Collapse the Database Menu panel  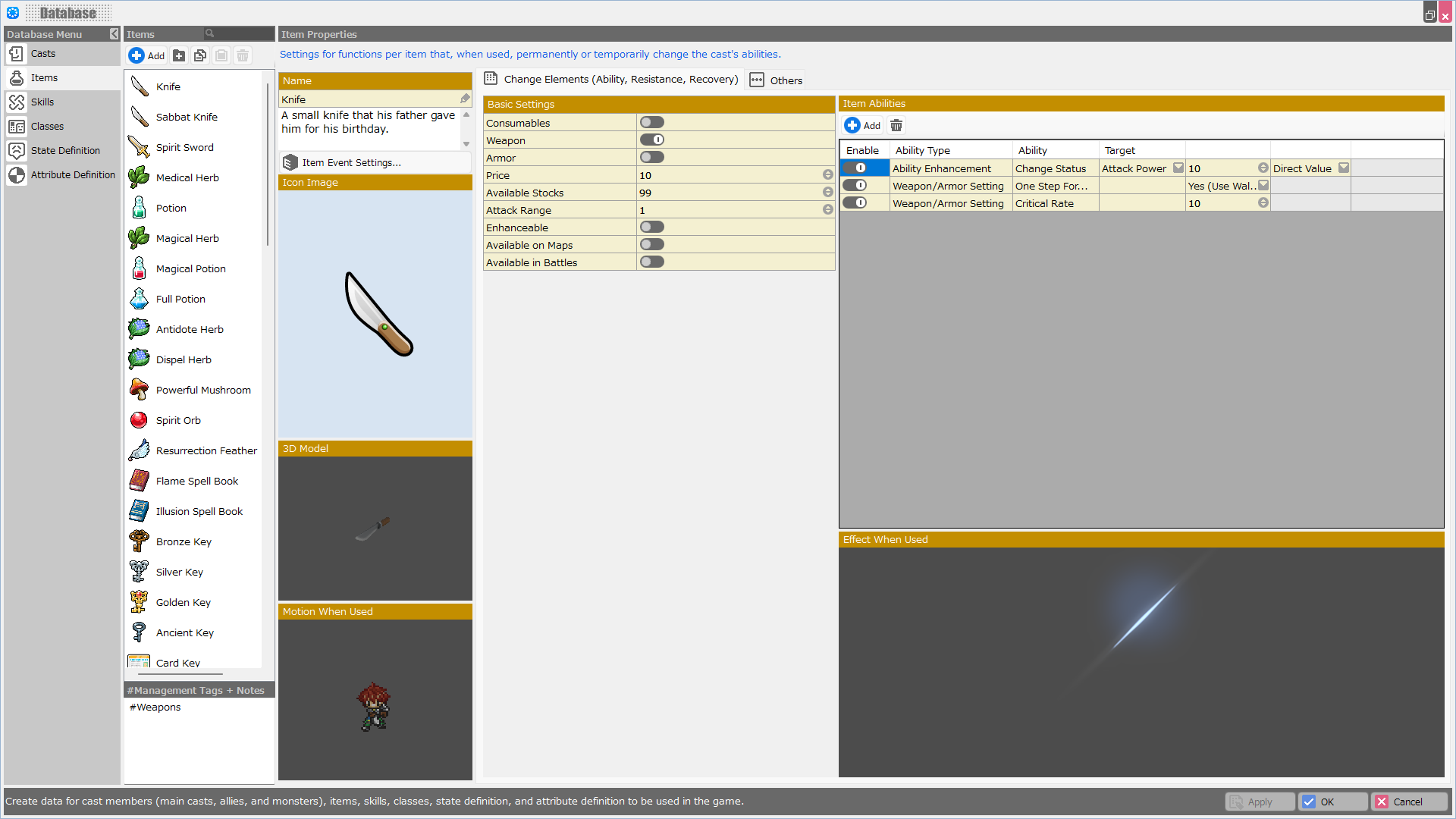[x=114, y=34]
